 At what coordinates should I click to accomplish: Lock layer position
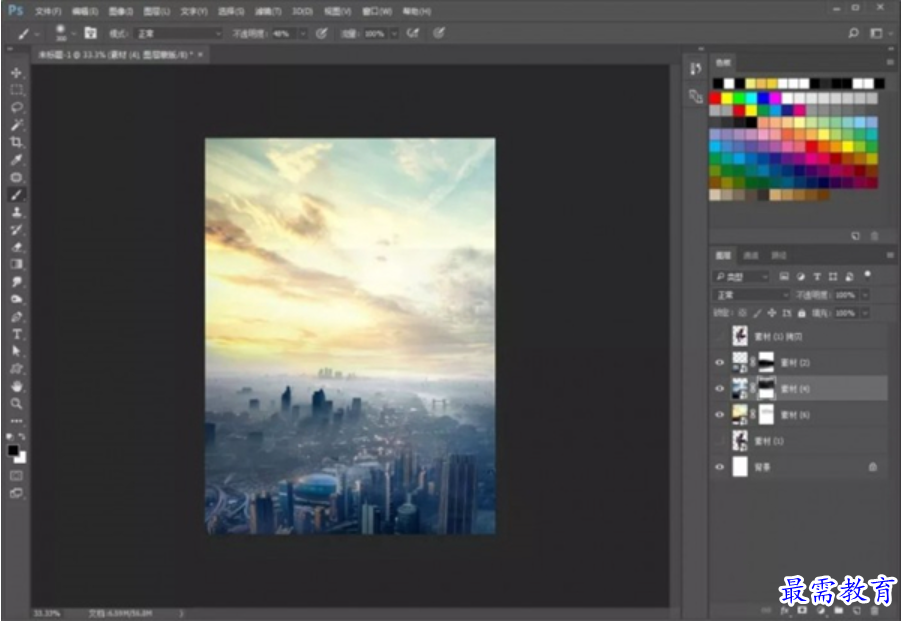point(772,313)
